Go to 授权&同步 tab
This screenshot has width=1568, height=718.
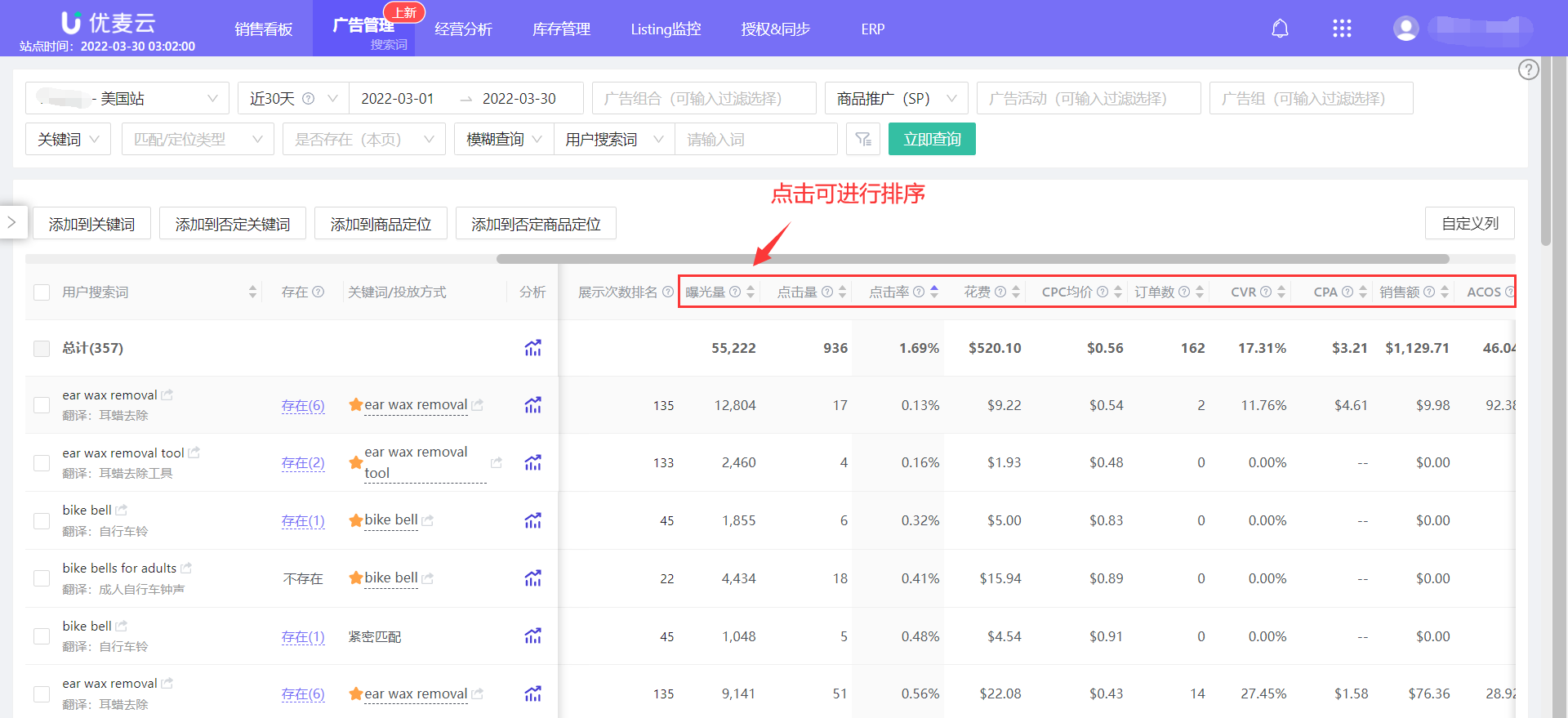point(776,29)
